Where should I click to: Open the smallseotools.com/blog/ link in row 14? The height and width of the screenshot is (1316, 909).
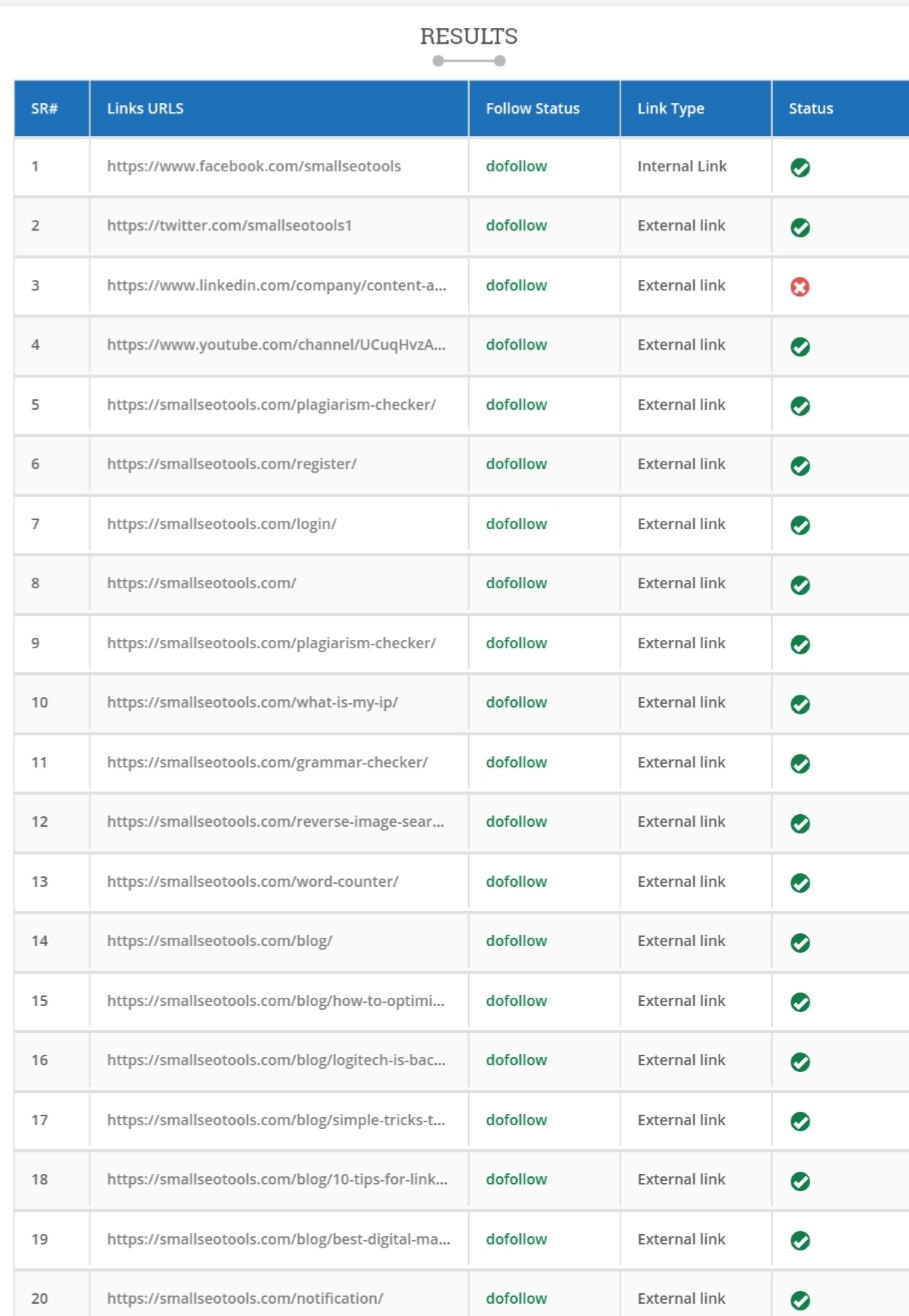coord(220,940)
